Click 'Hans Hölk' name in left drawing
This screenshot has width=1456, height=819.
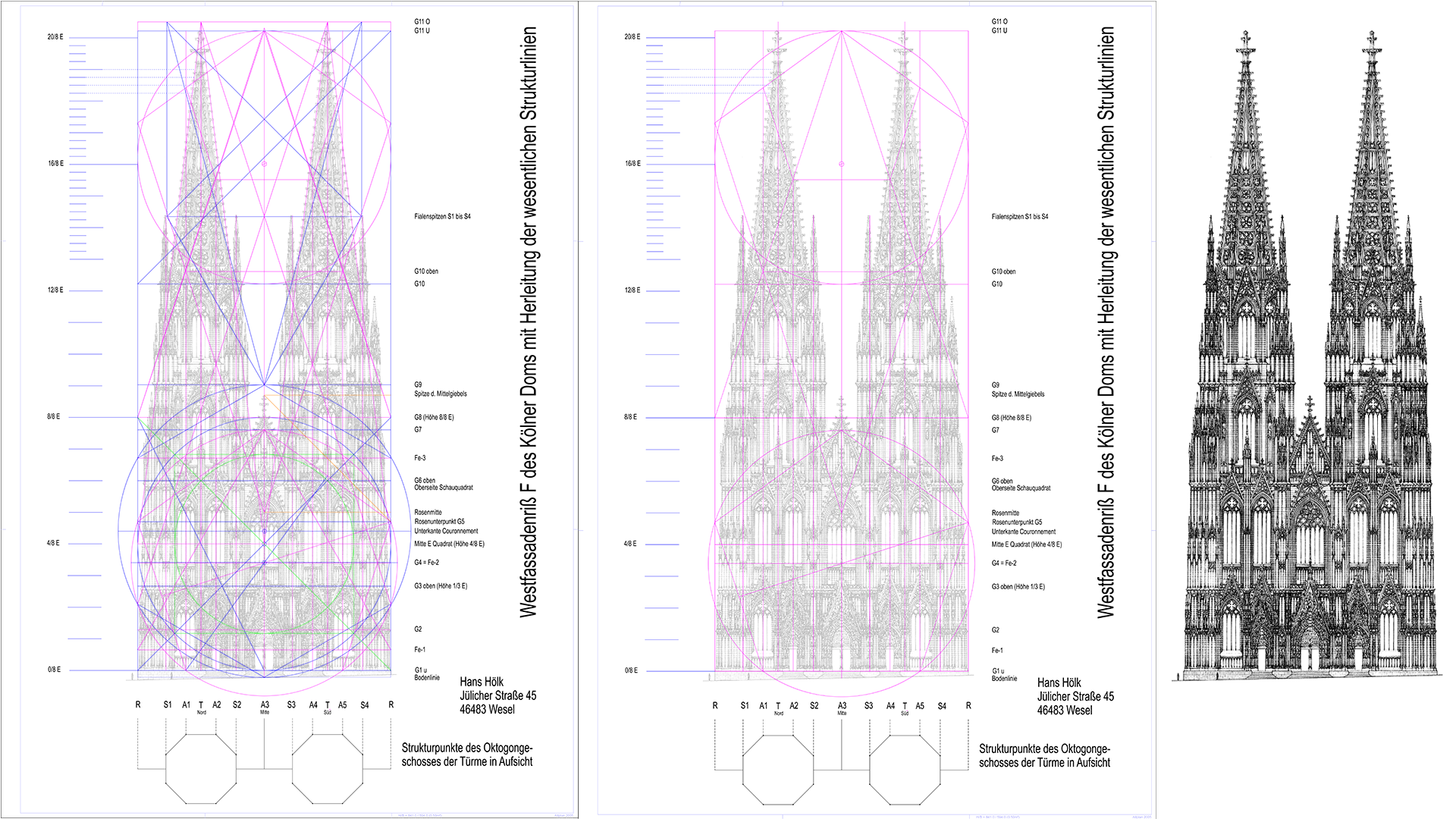(482, 682)
